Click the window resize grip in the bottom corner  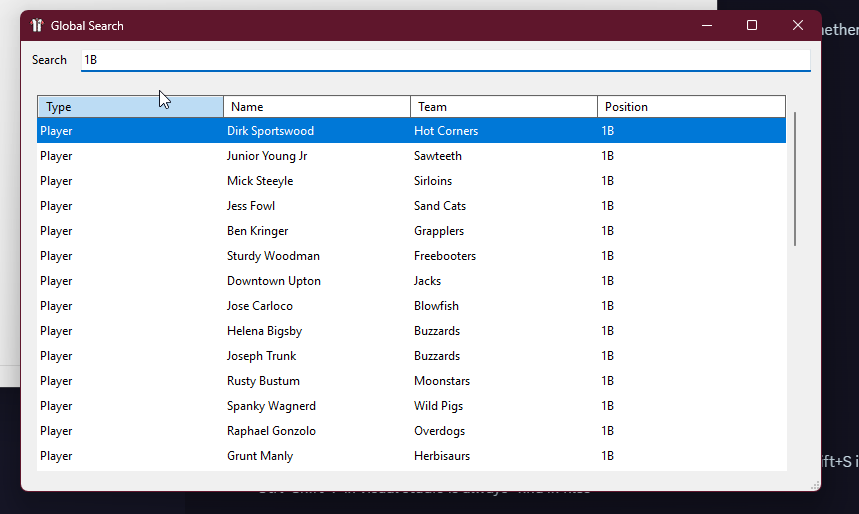[815, 486]
